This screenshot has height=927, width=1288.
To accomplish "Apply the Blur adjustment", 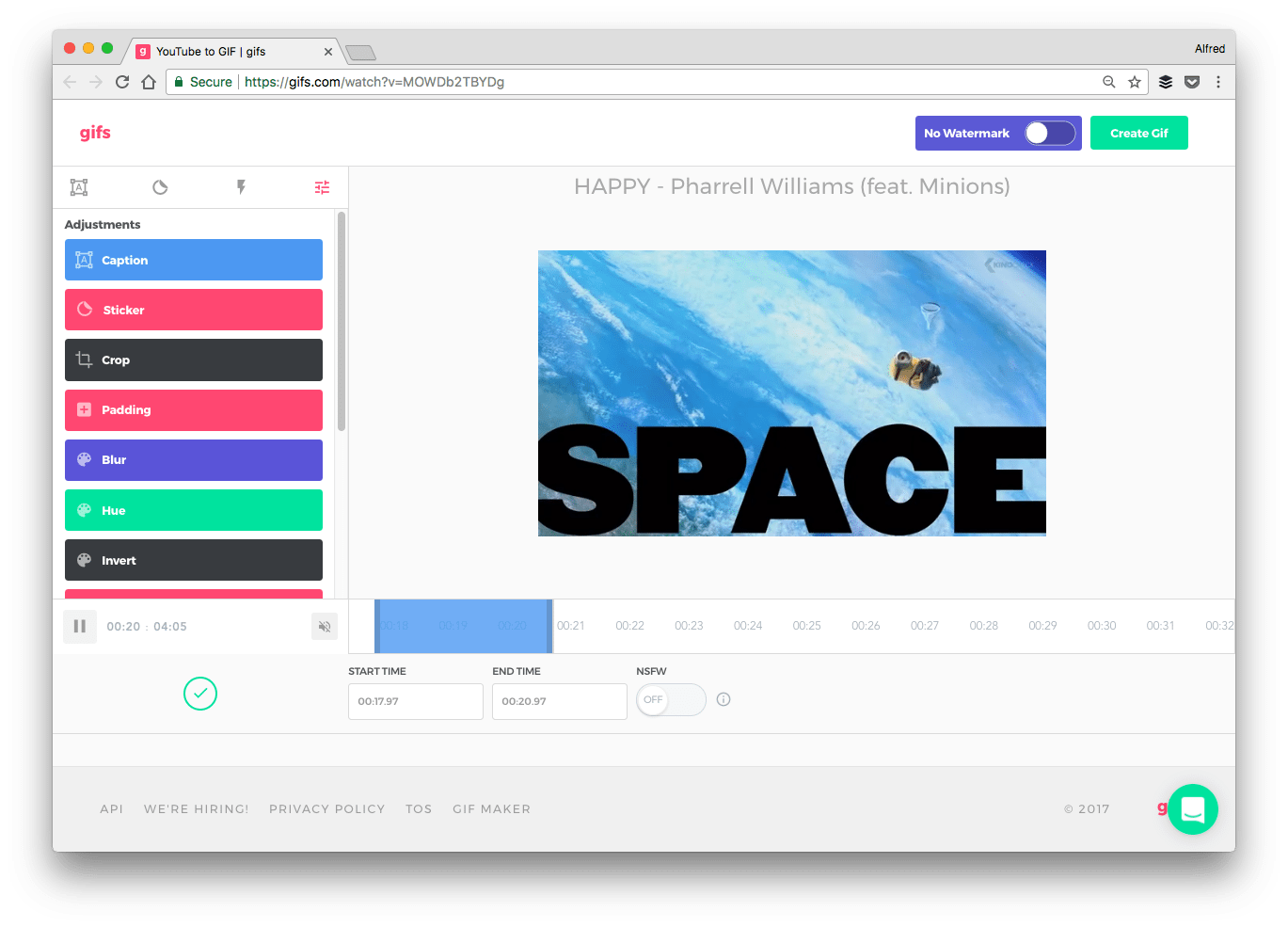I will 194,460.
